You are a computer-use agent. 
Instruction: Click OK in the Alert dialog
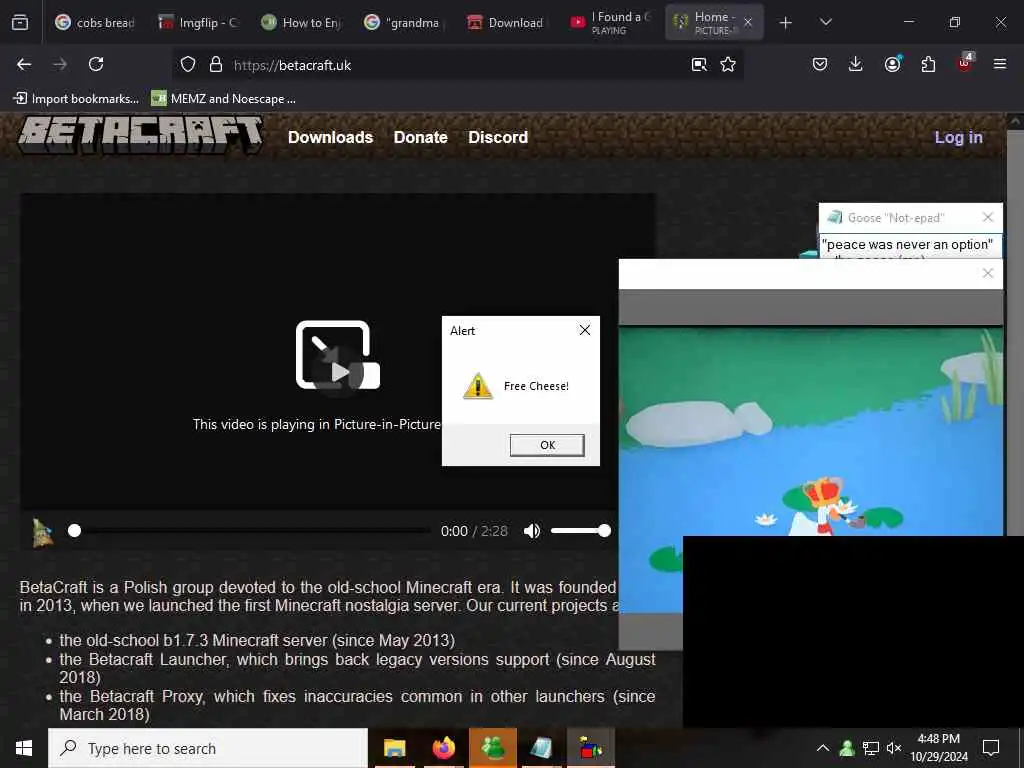pyautogui.click(x=547, y=445)
